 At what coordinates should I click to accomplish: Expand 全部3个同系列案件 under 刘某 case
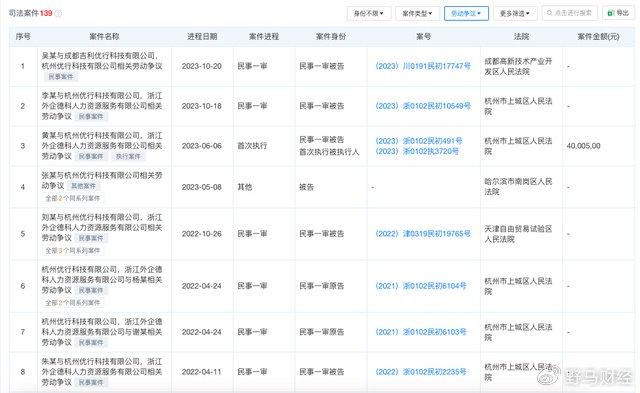(x=72, y=251)
